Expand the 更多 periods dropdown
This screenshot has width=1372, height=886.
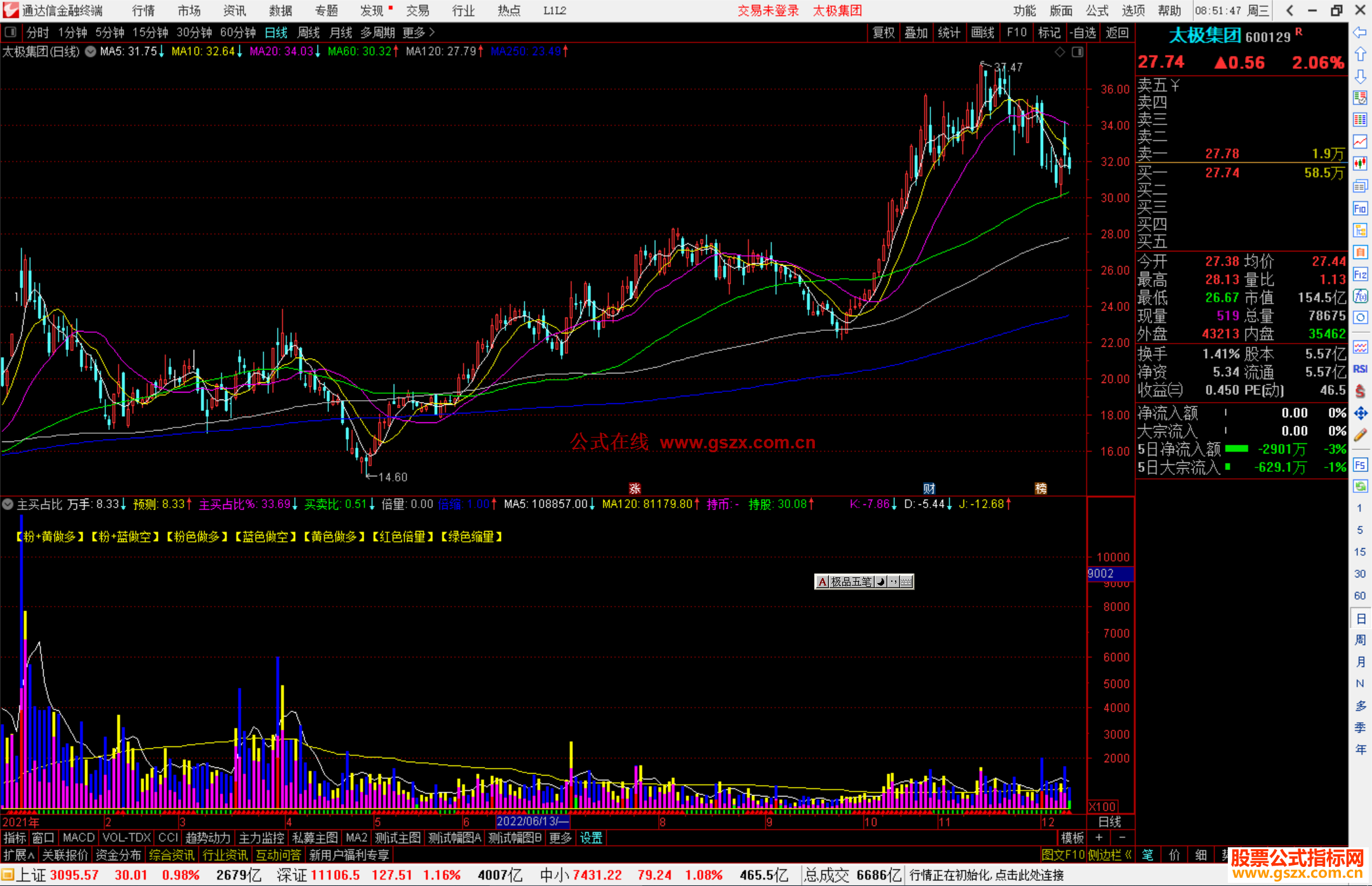418,32
